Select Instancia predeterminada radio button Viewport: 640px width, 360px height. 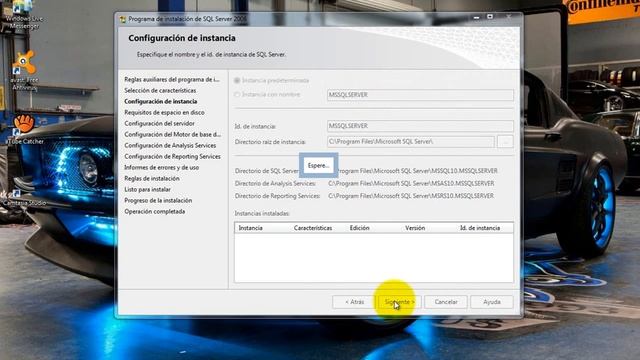[237, 80]
